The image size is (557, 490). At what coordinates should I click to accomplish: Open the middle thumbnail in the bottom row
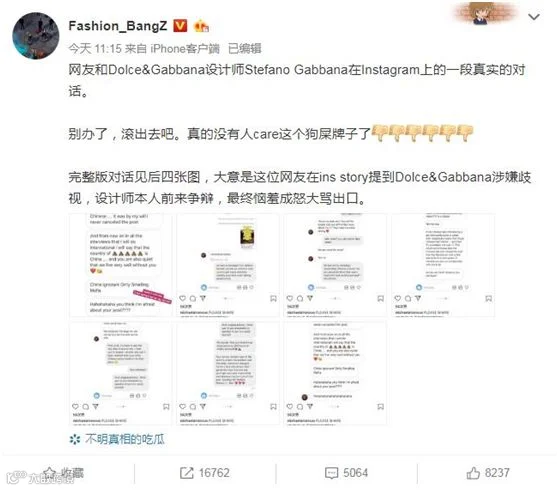(x=228, y=373)
